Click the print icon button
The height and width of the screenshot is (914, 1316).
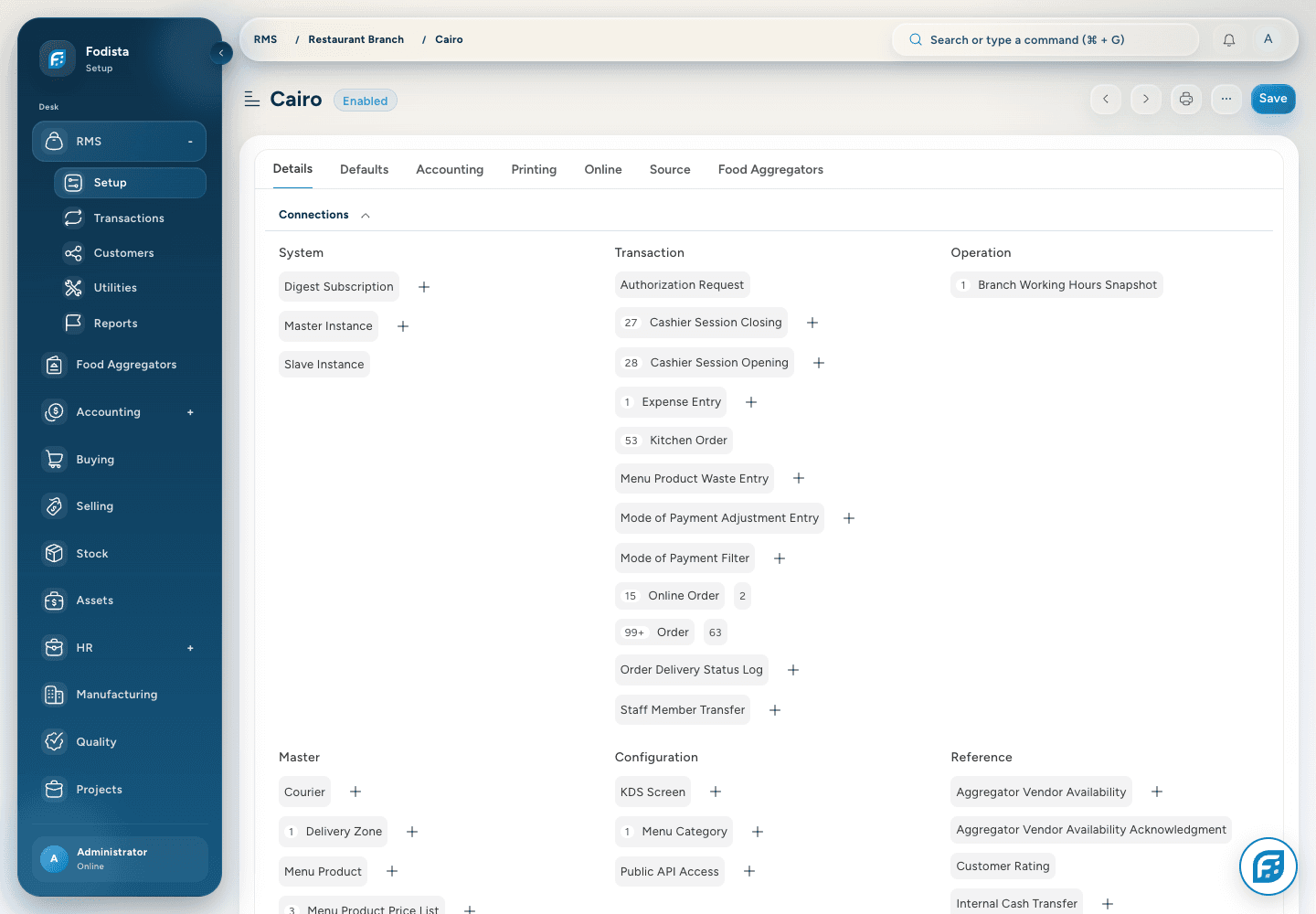[x=1186, y=99]
